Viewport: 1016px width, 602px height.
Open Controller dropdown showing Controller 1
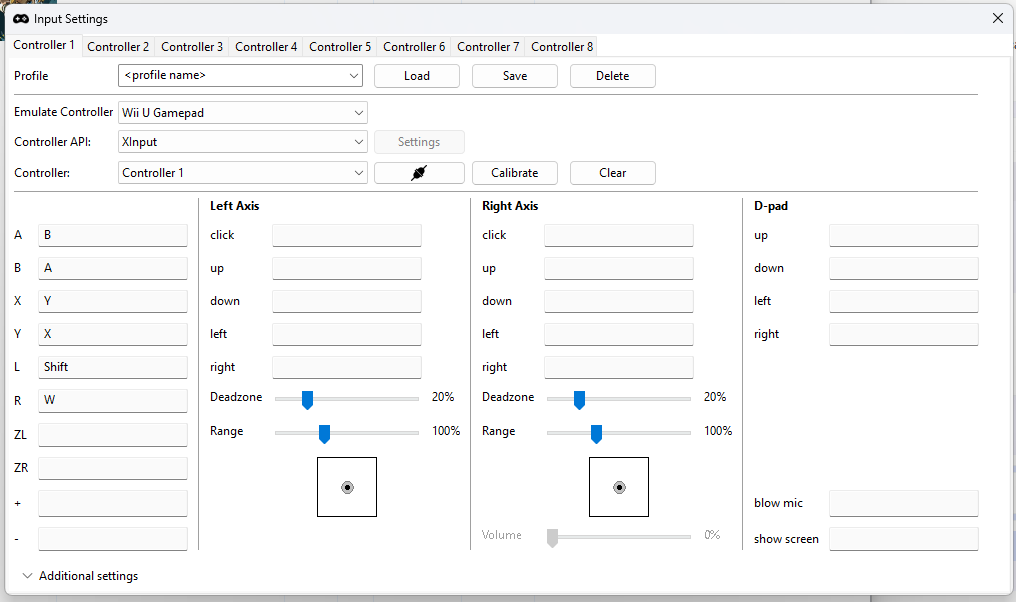click(x=243, y=173)
